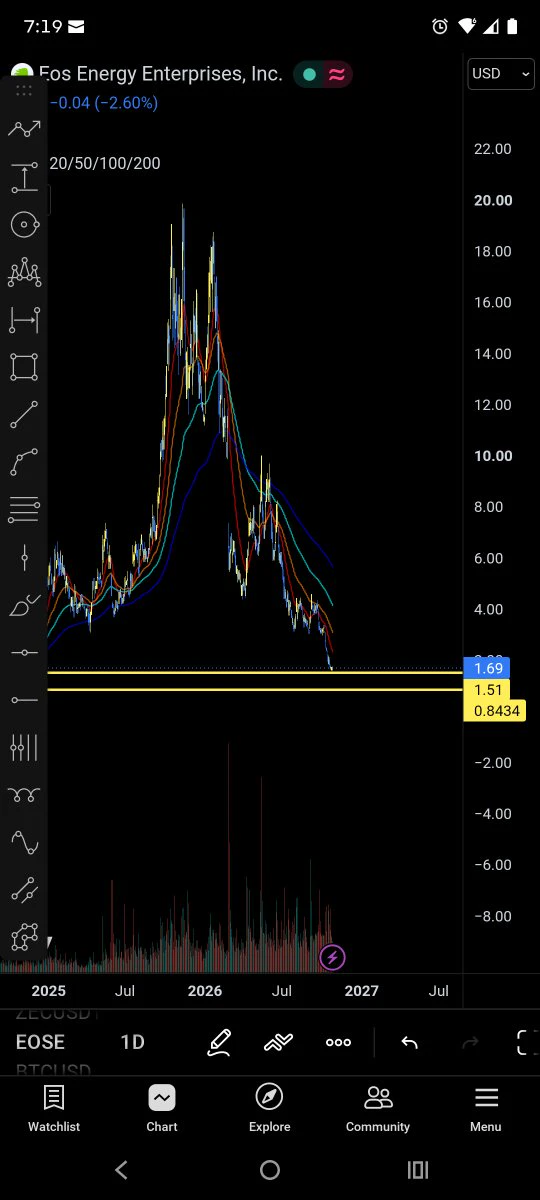
Task: Open the Community tab
Action: (x=378, y=1109)
